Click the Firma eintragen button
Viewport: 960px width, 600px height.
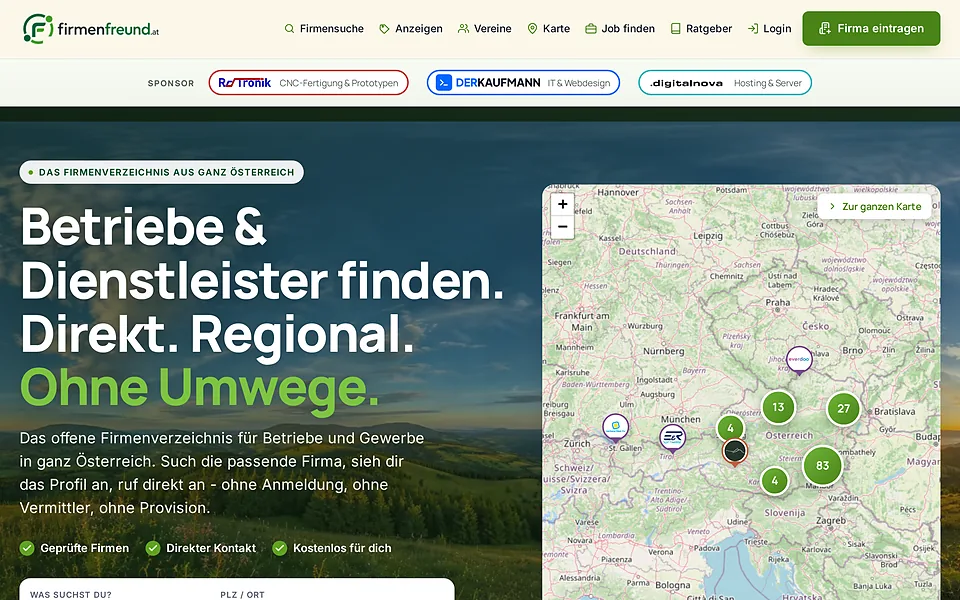click(x=871, y=28)
